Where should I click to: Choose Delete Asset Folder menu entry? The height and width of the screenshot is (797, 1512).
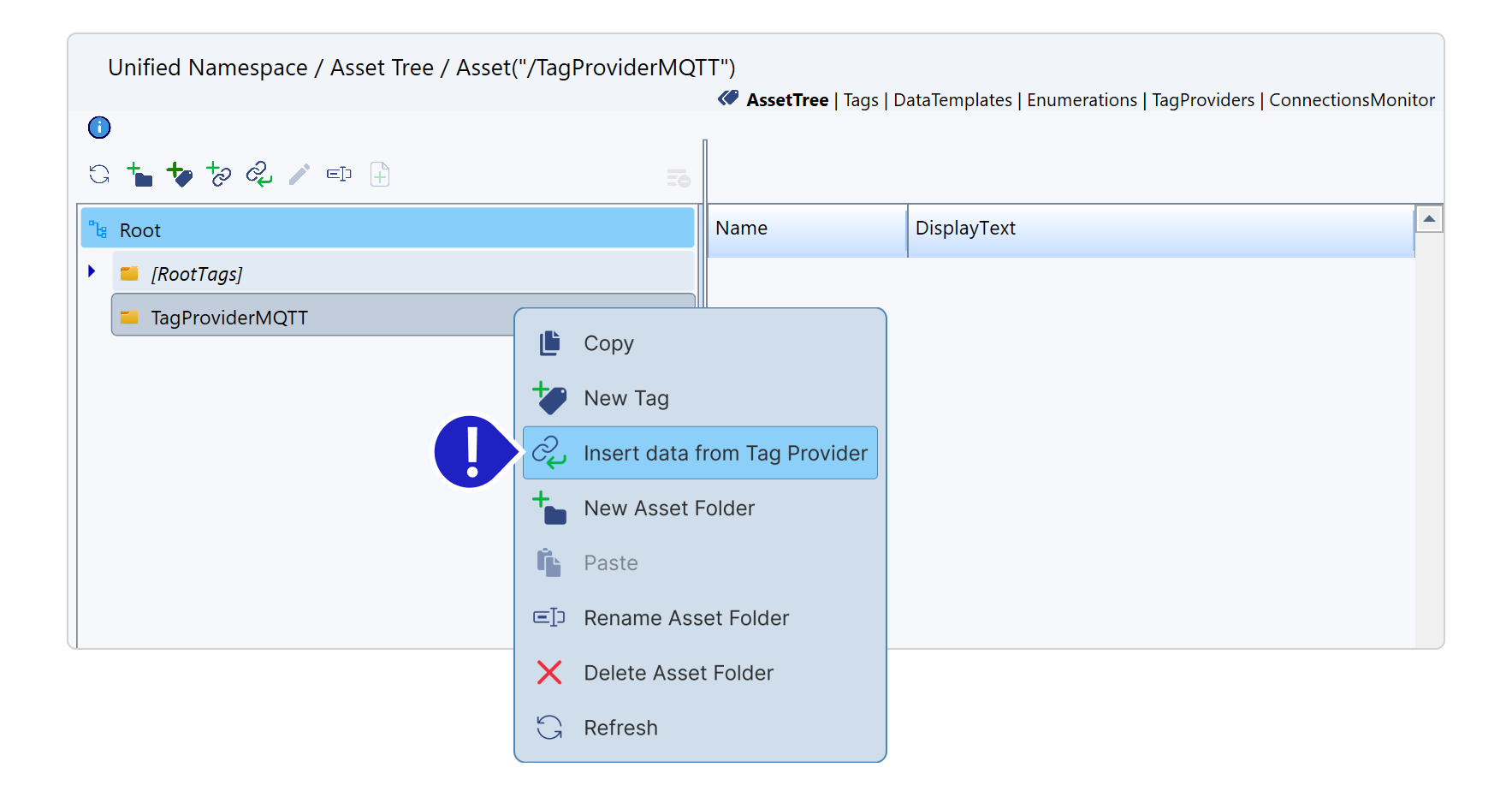(x=678, y=673)
